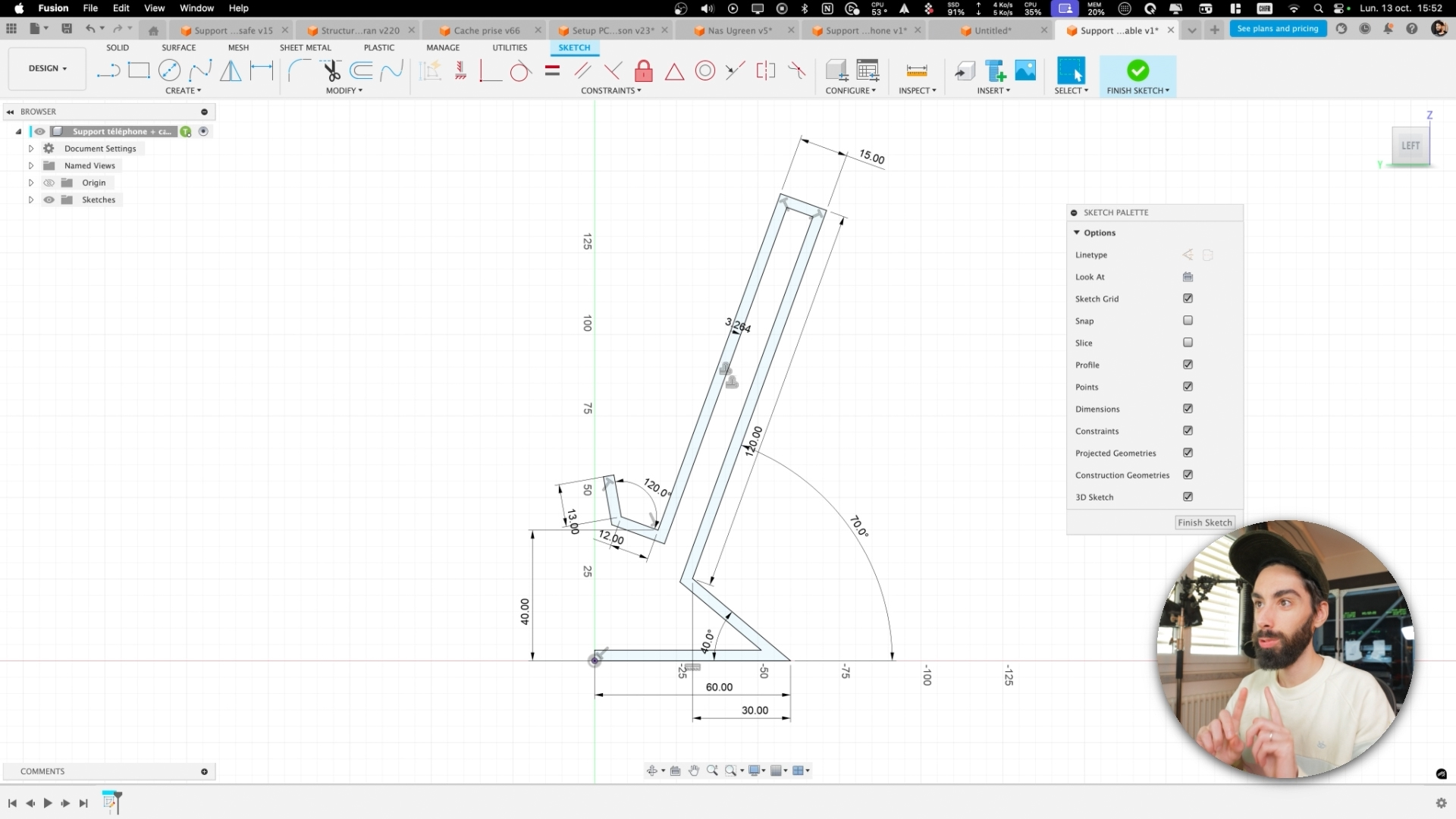The image size is (1456, 819).
Task: Enable the Snap checkbox
Action: [x=1188, y=320]
